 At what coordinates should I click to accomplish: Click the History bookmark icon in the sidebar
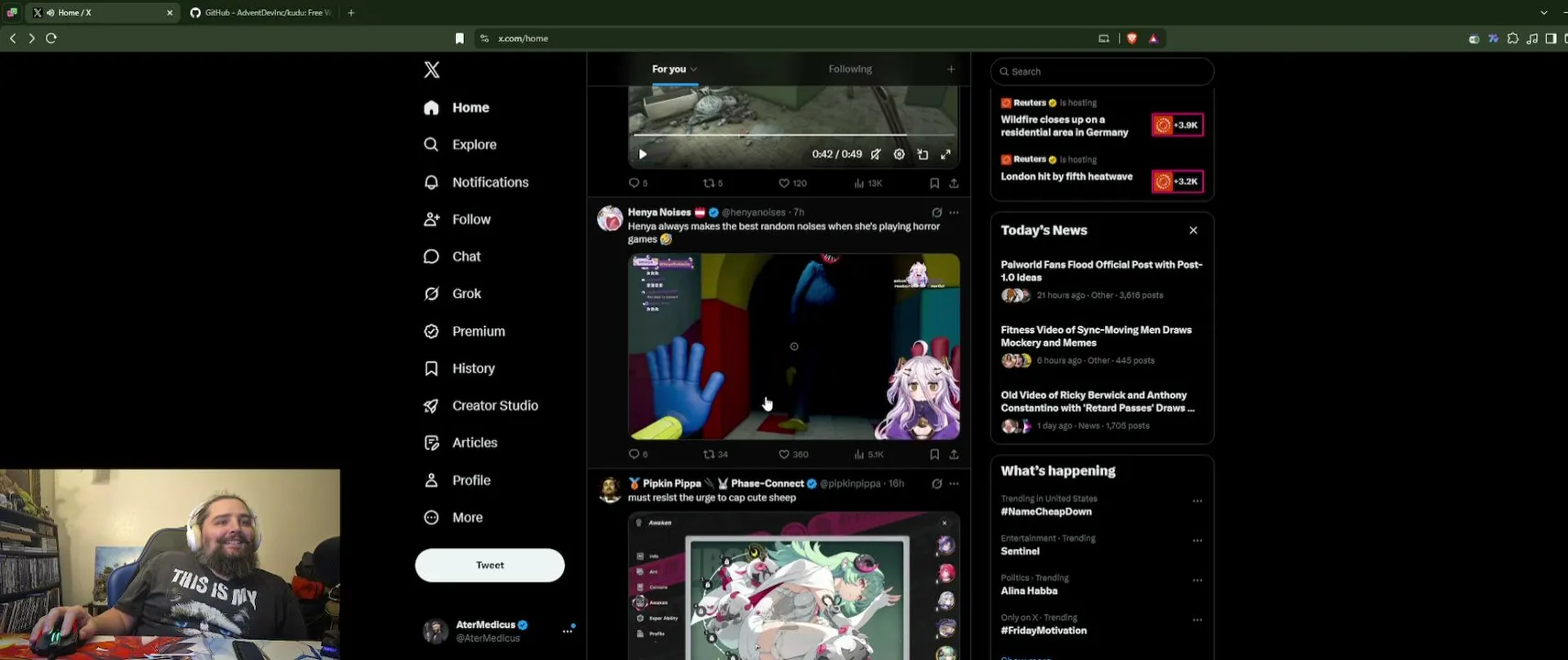point(431,368)
